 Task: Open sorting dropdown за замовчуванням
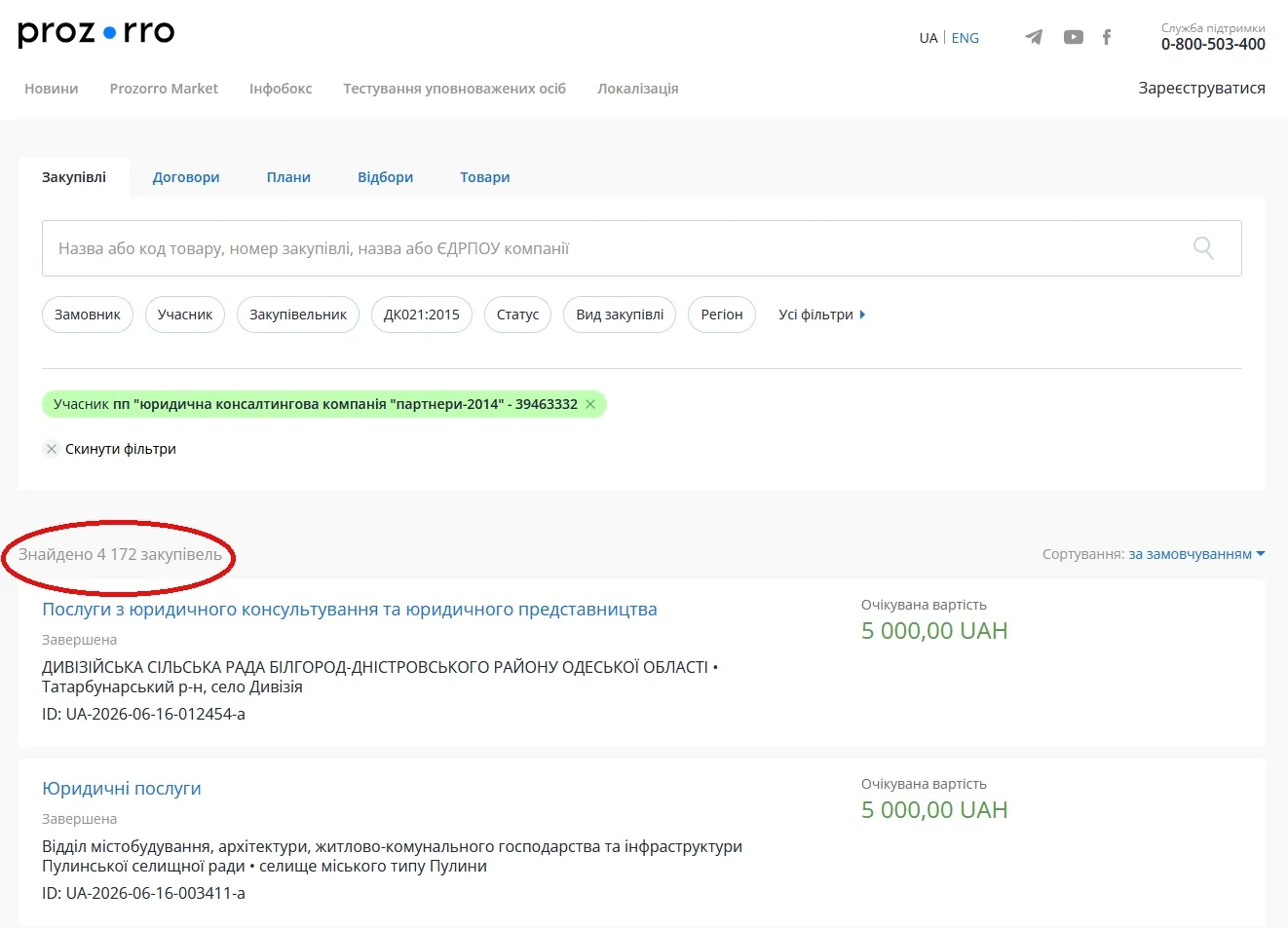click(x=1196, y=554)
